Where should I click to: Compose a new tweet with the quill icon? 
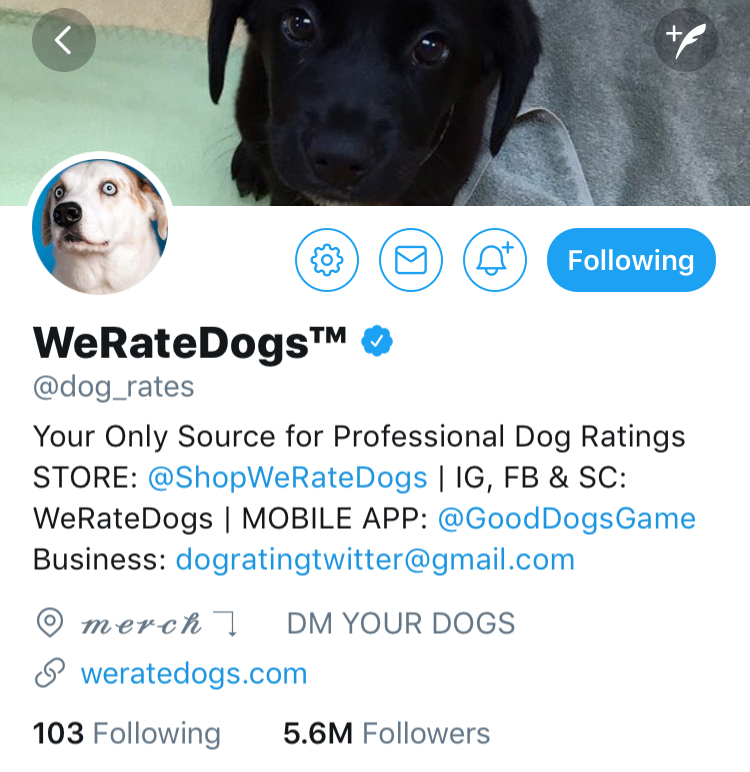click(x=685, y=40)
